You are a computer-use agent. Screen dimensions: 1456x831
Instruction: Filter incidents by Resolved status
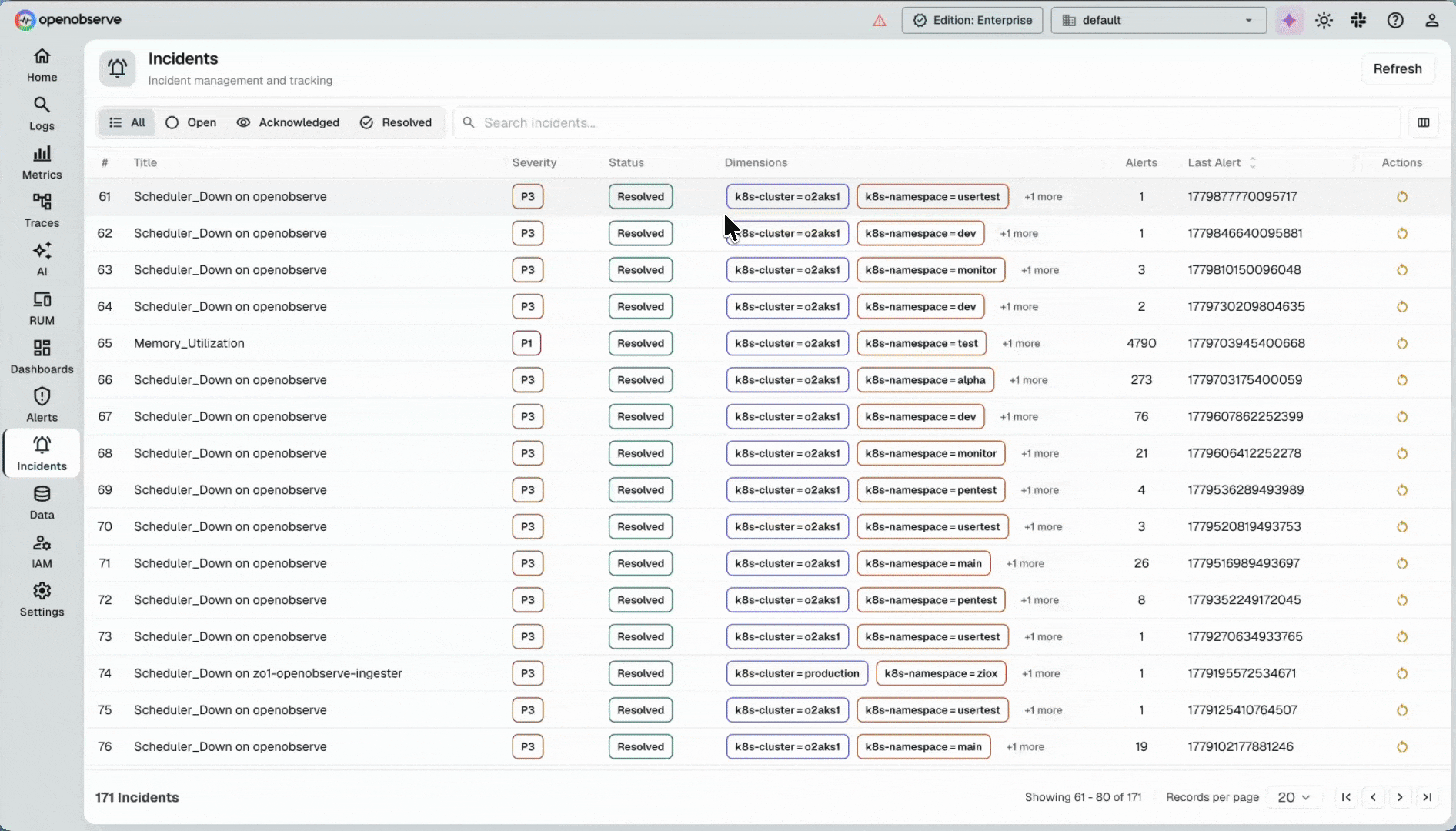click(396, 122)
